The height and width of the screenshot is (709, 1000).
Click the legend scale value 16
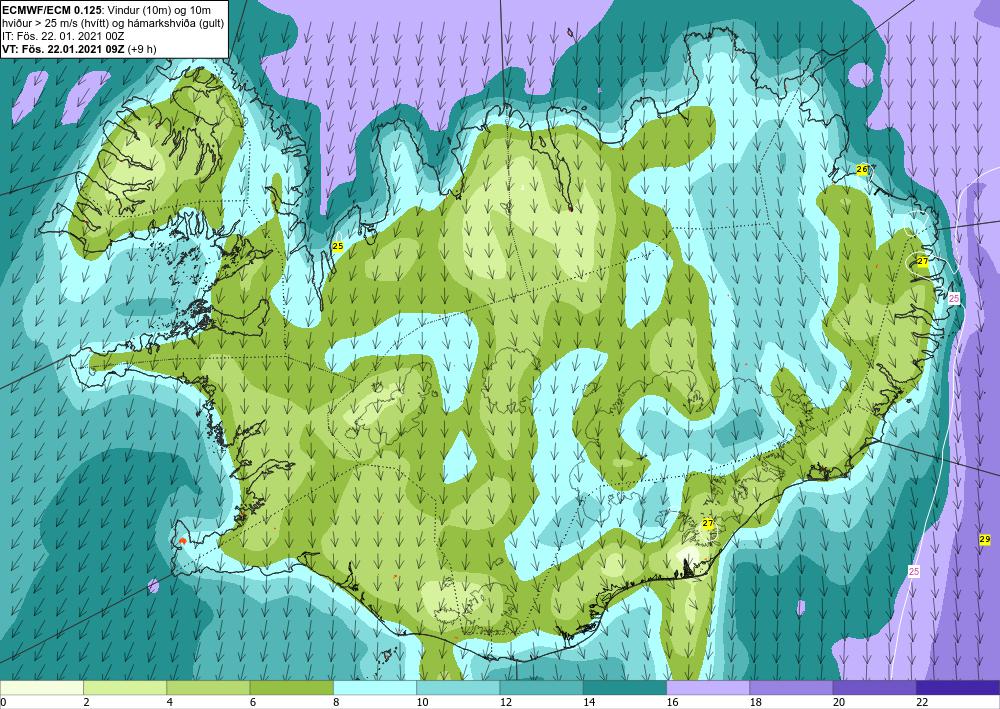pos(672,702)
